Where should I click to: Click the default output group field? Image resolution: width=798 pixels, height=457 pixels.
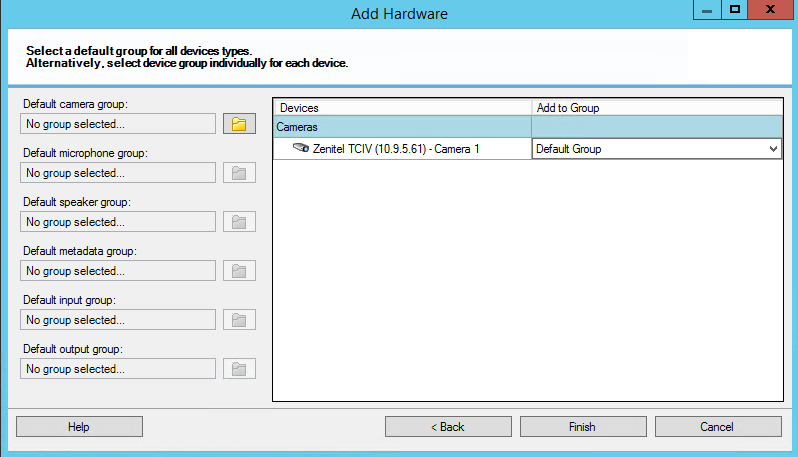tap(118, 369)
